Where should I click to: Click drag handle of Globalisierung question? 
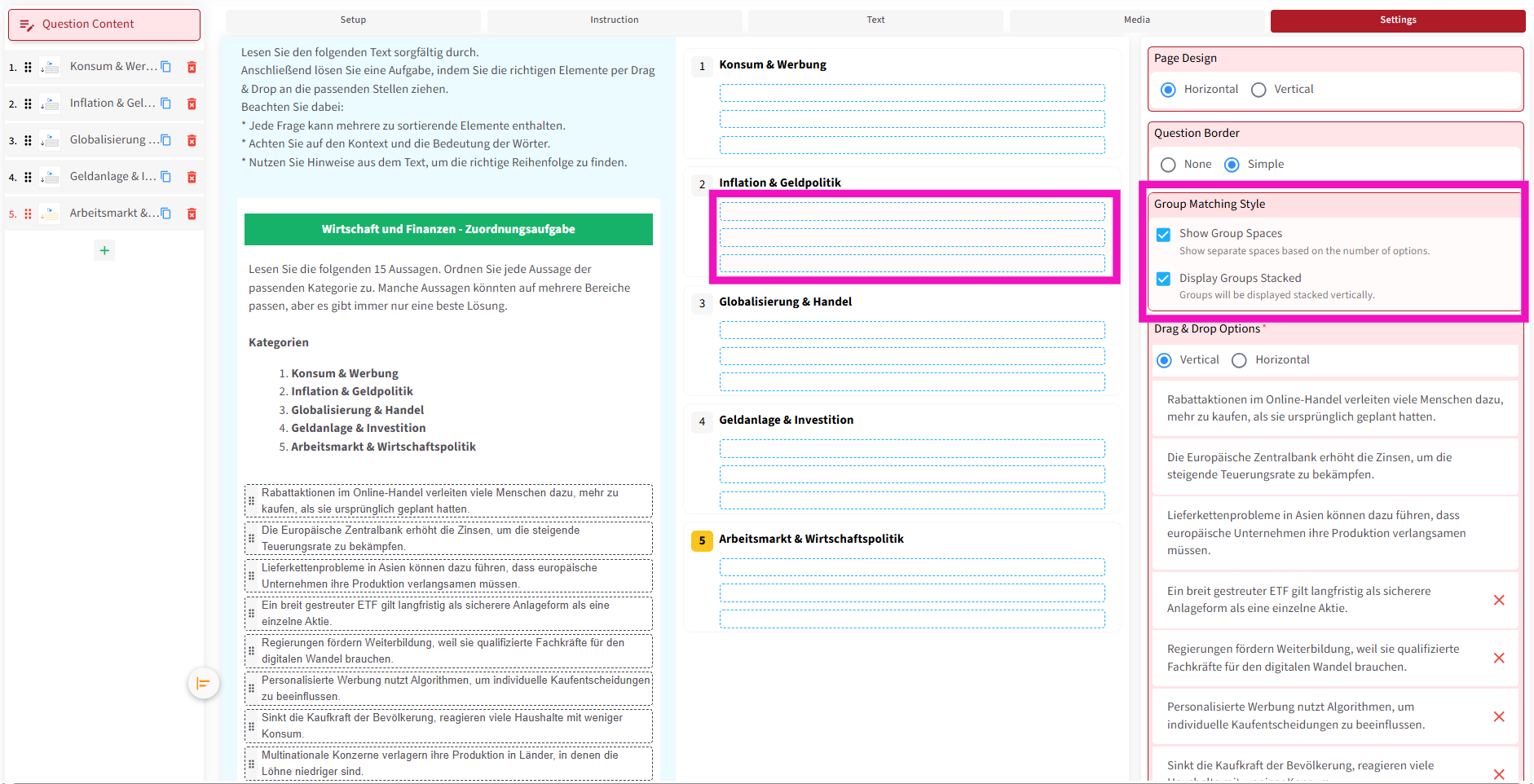click(28, 140)
